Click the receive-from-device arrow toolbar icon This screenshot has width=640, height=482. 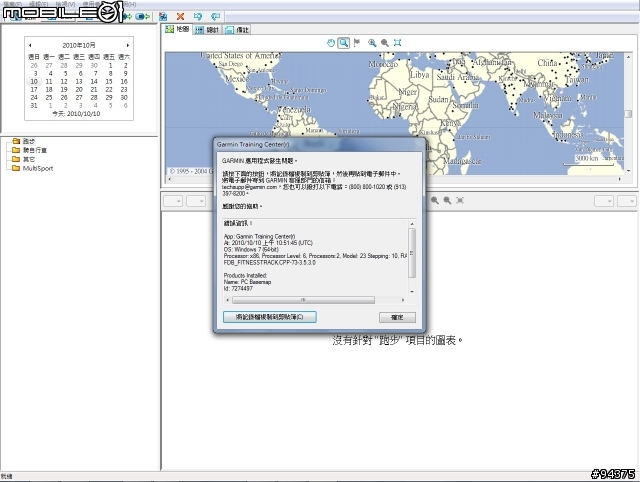pyautogui.click(x=215, y=17)
